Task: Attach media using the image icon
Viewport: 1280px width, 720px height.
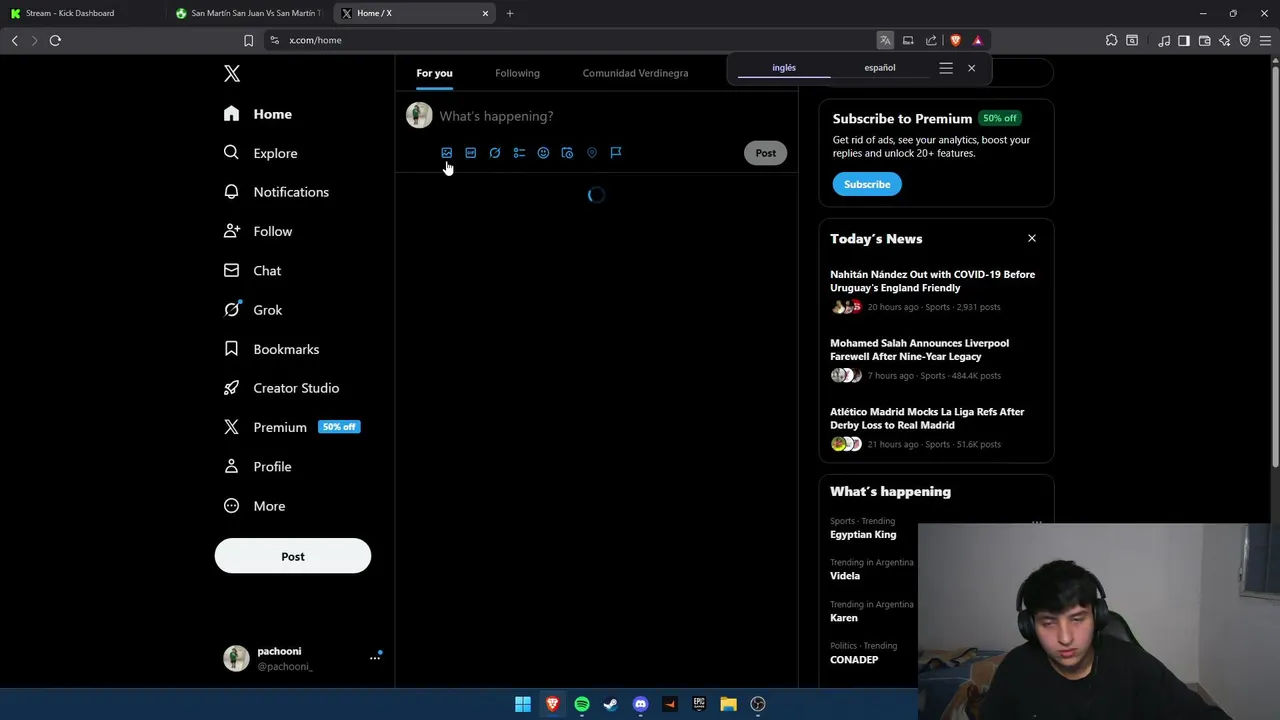Action: pos(446,153)
